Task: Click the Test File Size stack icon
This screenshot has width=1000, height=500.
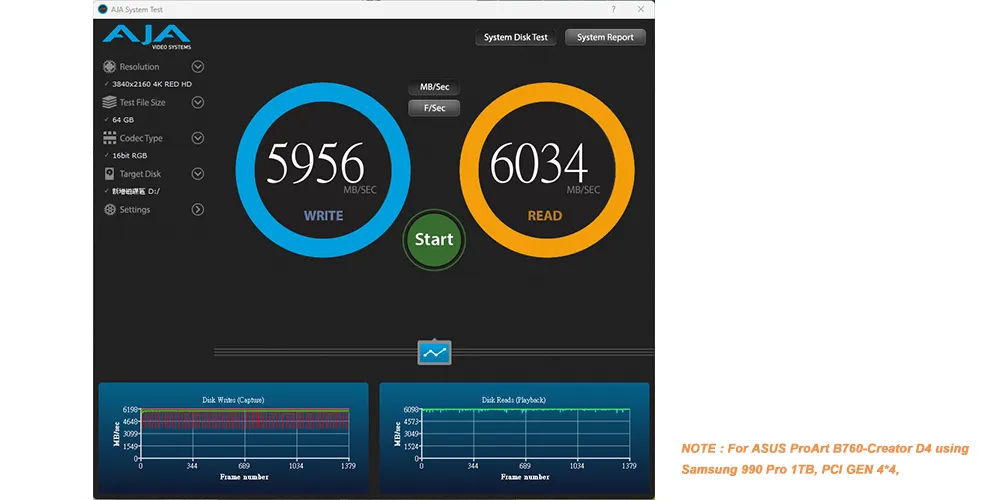Action: [x=110, y=102]
